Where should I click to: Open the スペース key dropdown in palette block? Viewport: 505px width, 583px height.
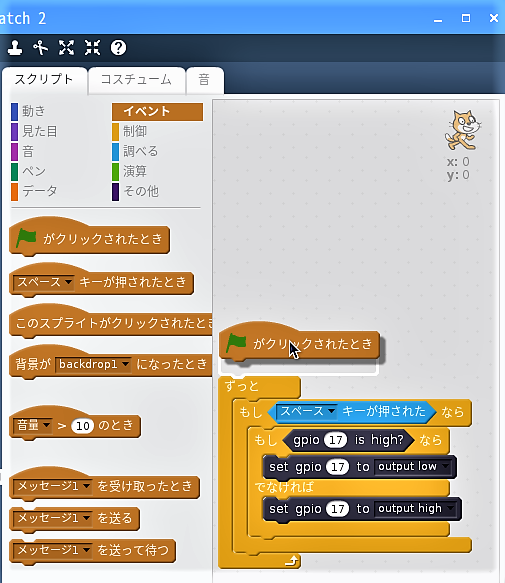coord(44,282)
